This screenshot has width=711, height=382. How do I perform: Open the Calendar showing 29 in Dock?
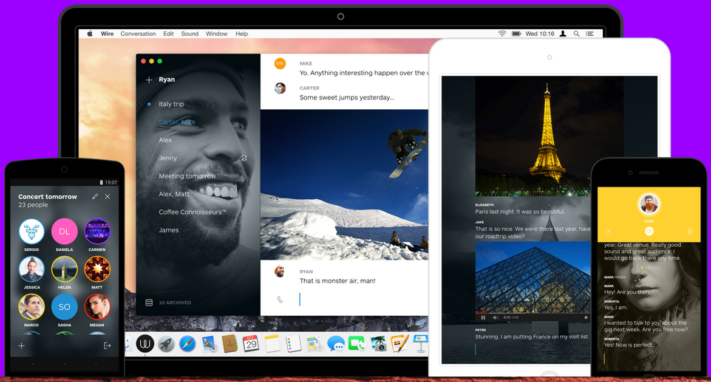(251, 344)
